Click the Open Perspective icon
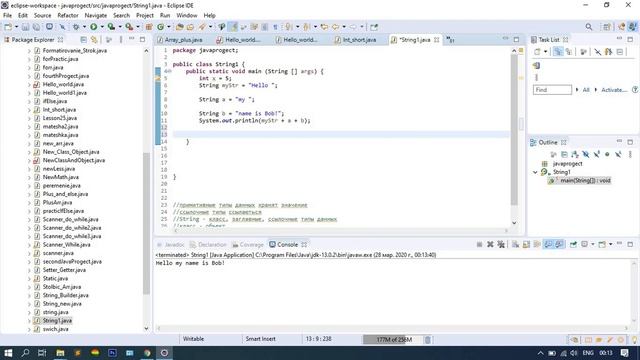The height and width of the screenshot is (360, 640). point(607,27)
